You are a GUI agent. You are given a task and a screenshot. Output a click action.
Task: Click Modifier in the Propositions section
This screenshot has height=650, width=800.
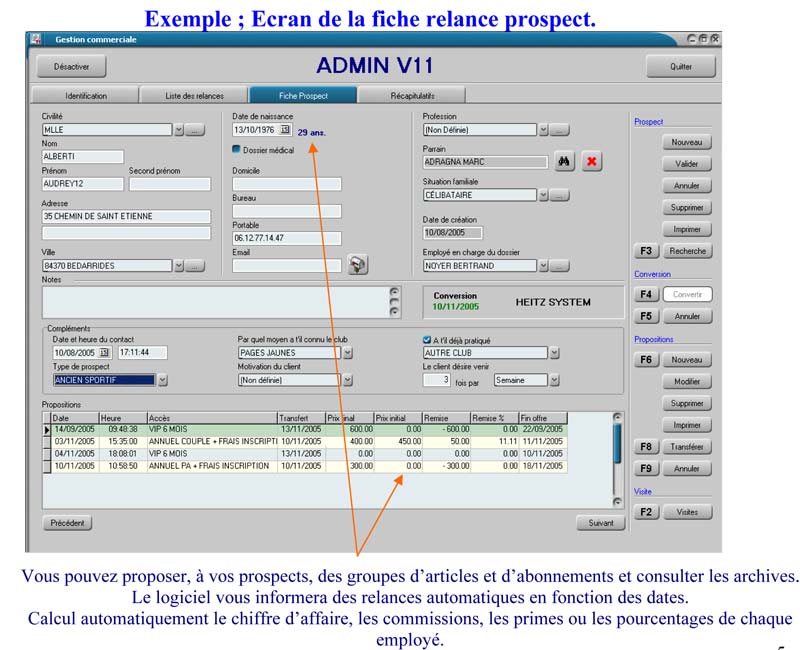[x=687, y=382]
